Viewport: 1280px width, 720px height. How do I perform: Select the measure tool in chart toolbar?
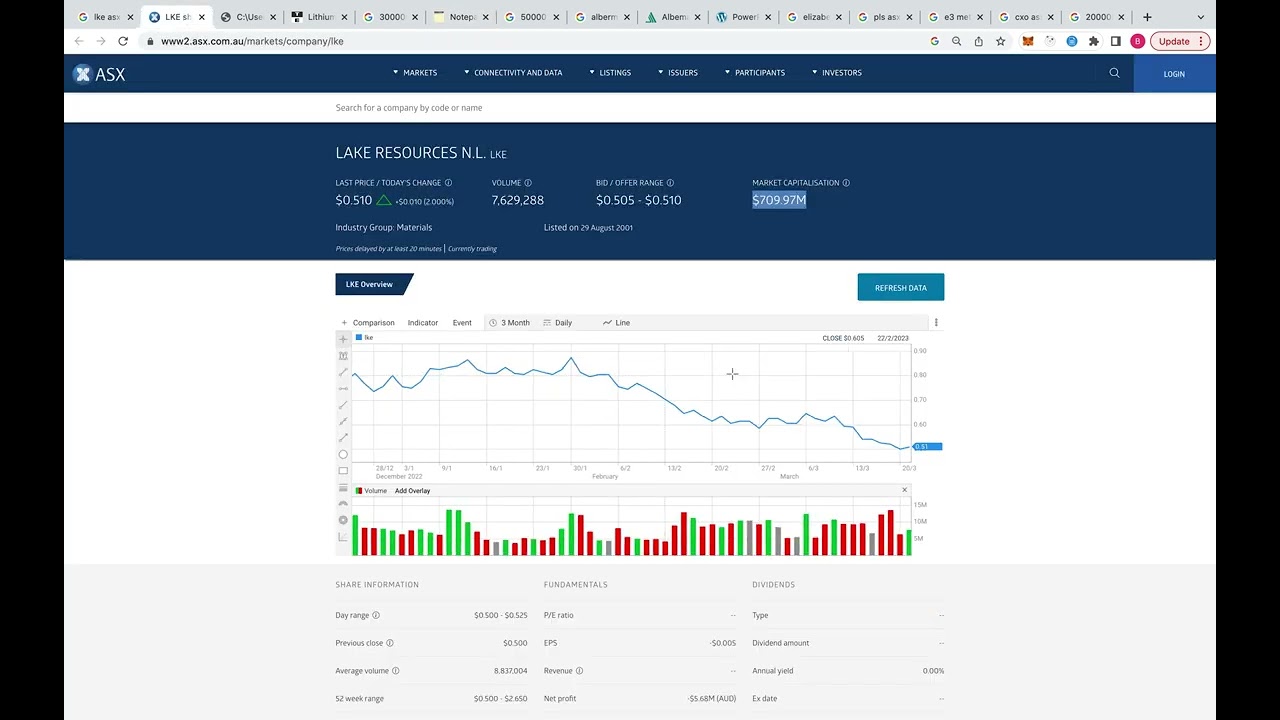(343, 356)
